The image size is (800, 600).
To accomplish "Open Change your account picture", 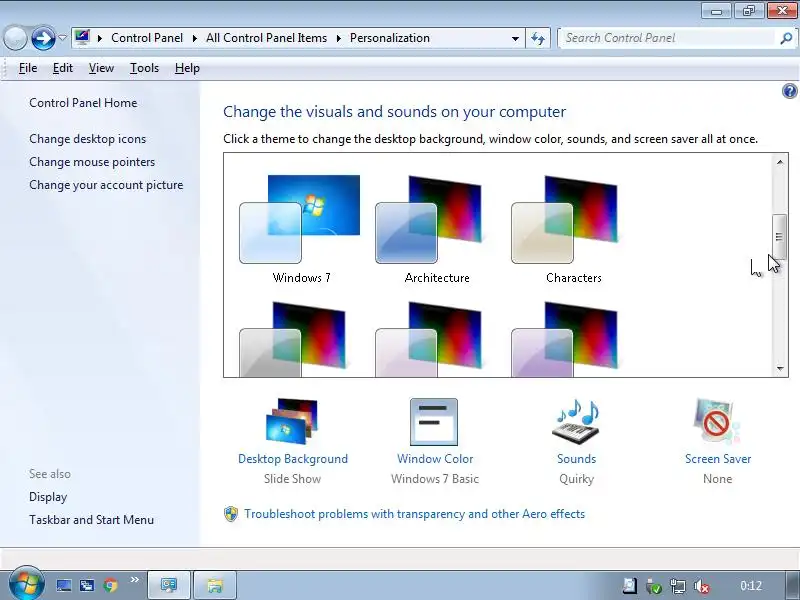I will (x=106, y=185).
